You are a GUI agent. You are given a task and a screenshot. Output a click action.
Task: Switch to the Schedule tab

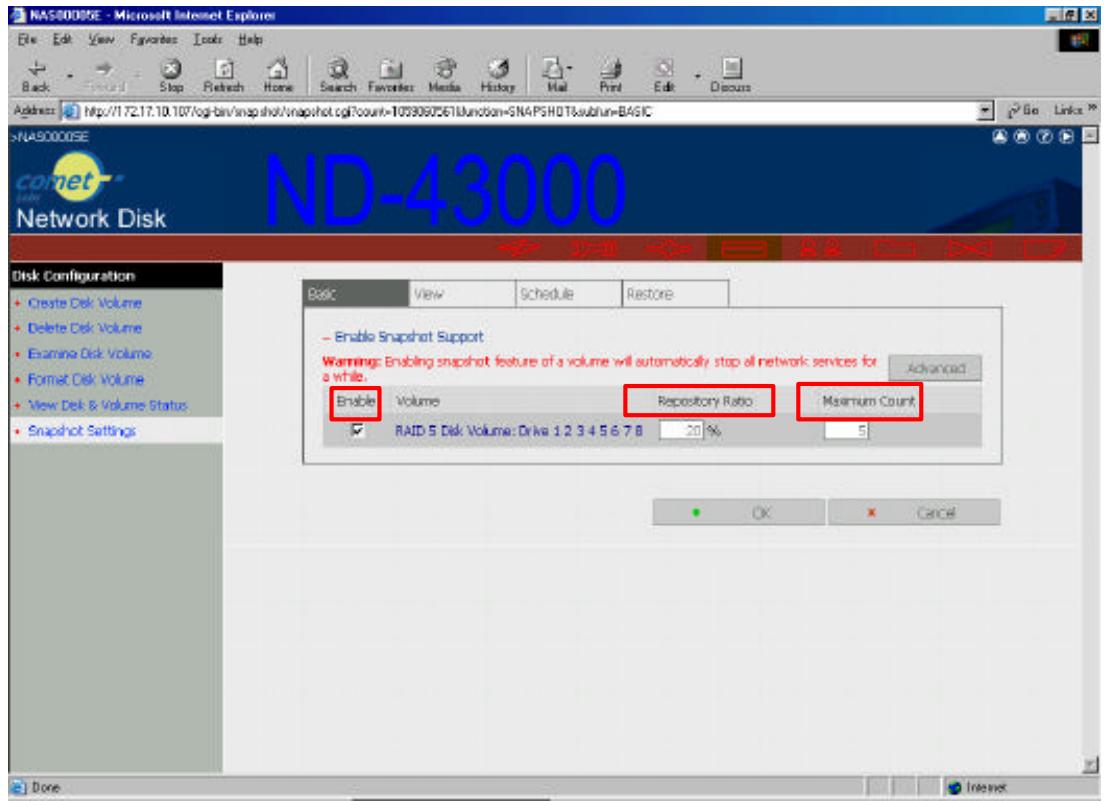tap(569, 294)
